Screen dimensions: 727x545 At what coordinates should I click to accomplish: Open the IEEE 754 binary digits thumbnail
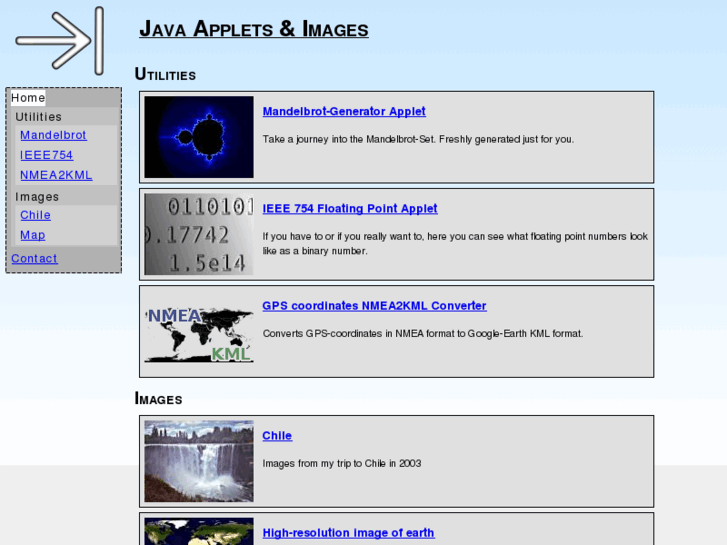tap(199, 234)
